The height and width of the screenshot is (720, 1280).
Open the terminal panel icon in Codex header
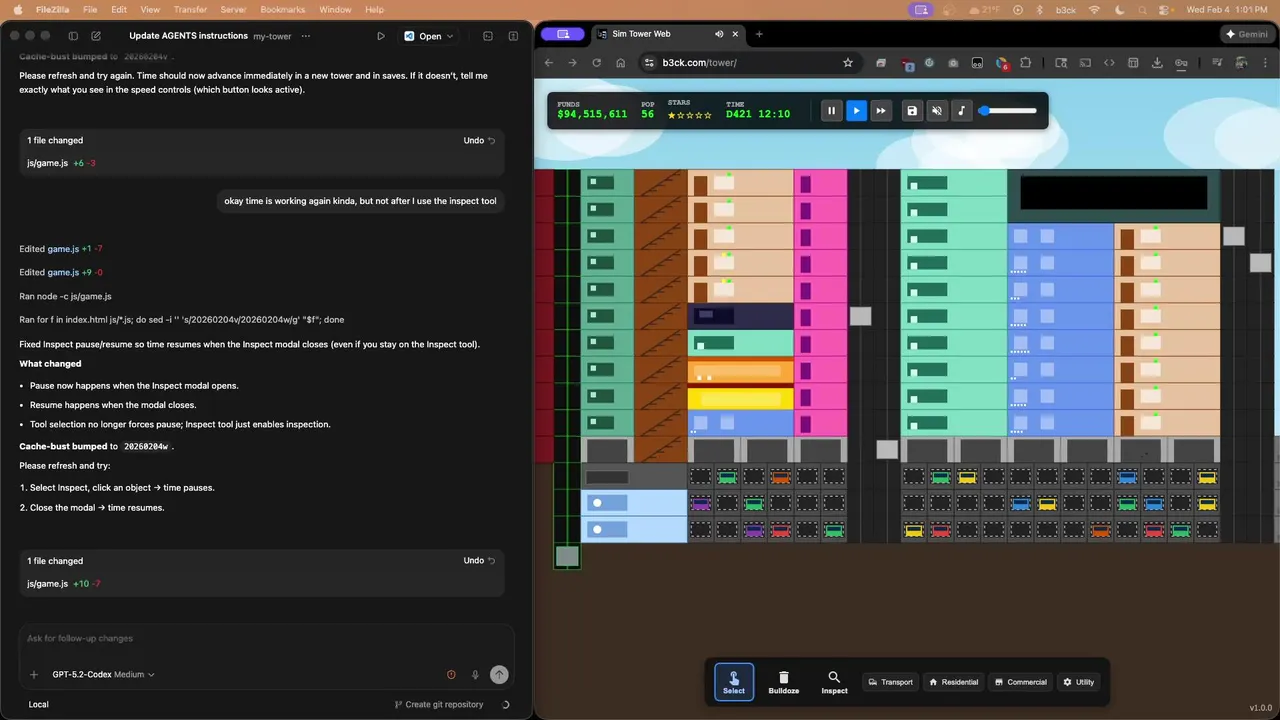coord(488,36)
